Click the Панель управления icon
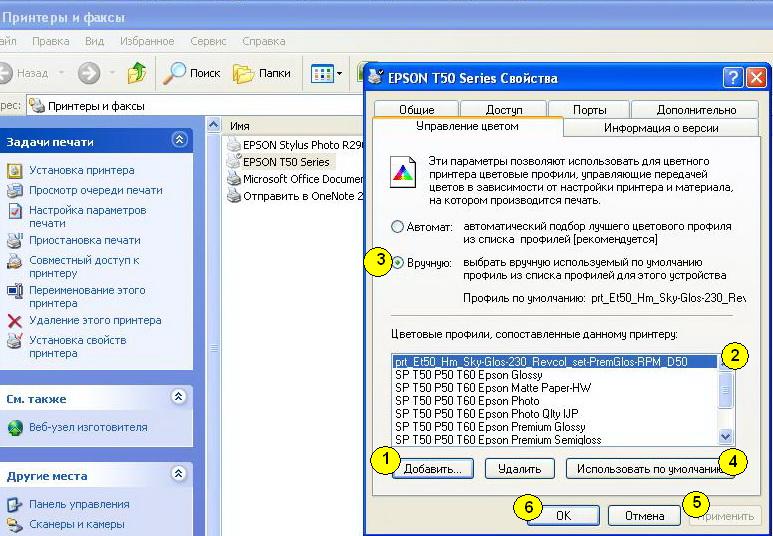 pos(15,505)
